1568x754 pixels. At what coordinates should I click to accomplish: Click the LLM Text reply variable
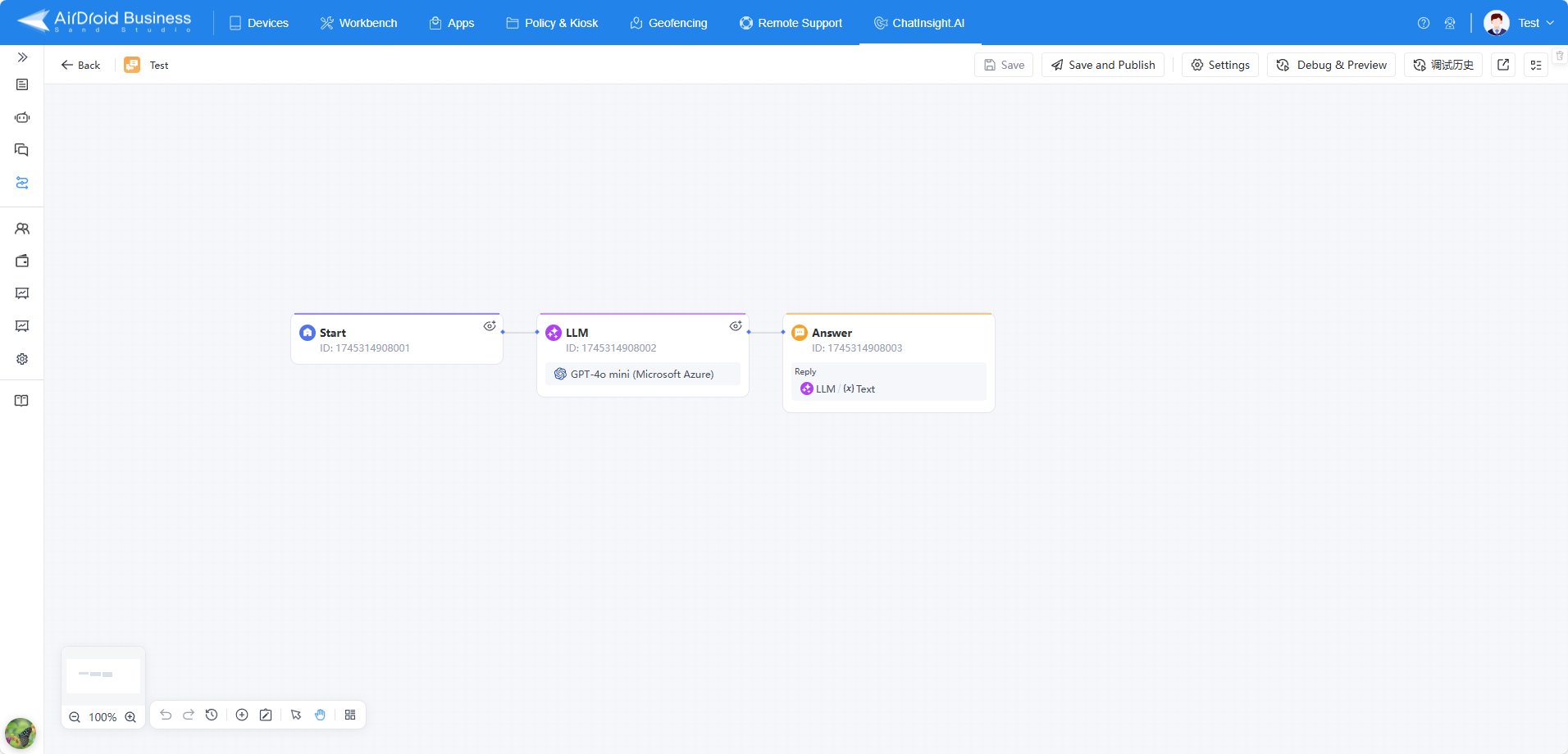[x=837, y=389]
